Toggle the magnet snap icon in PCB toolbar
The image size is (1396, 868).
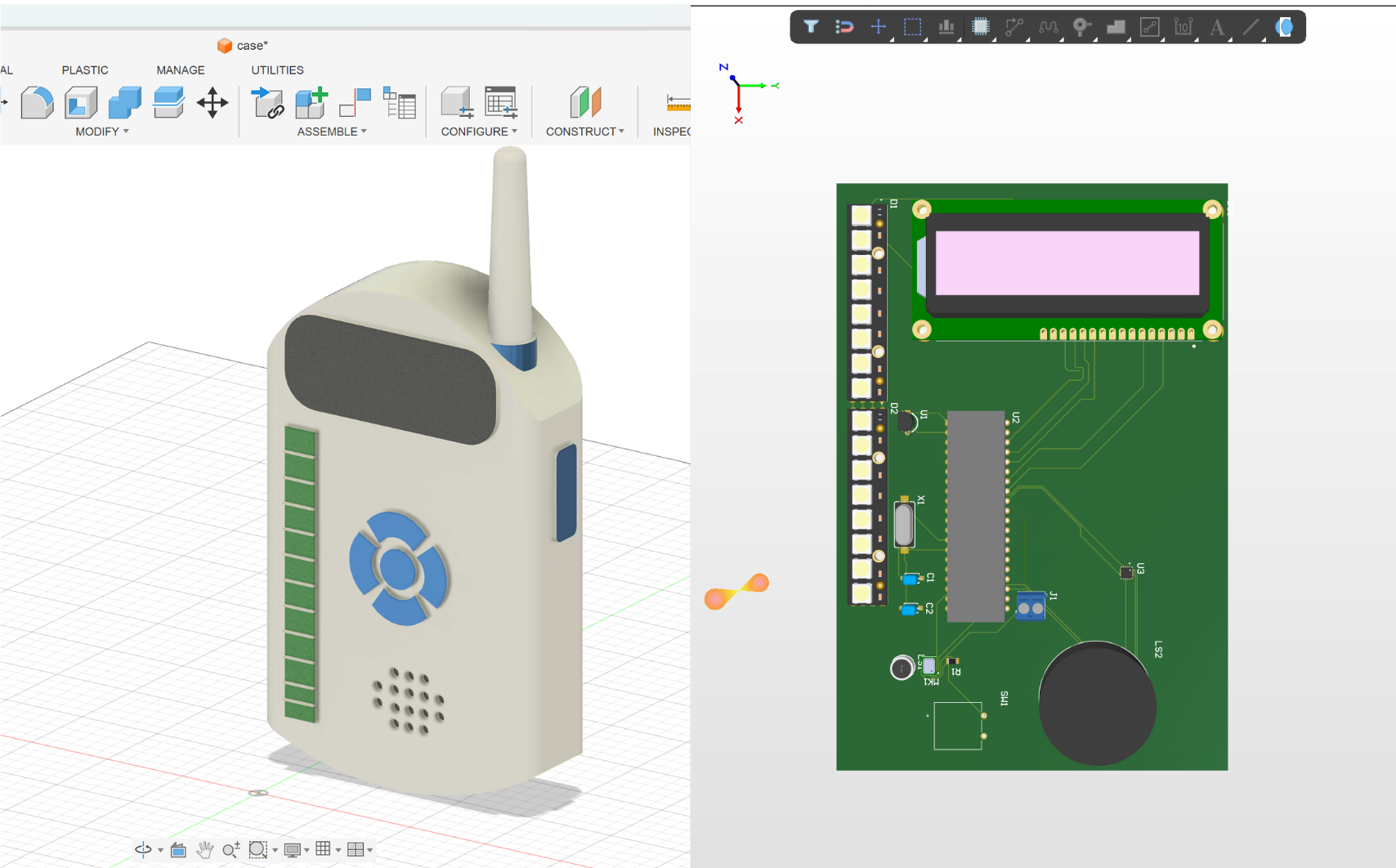(x=844, y=27)
